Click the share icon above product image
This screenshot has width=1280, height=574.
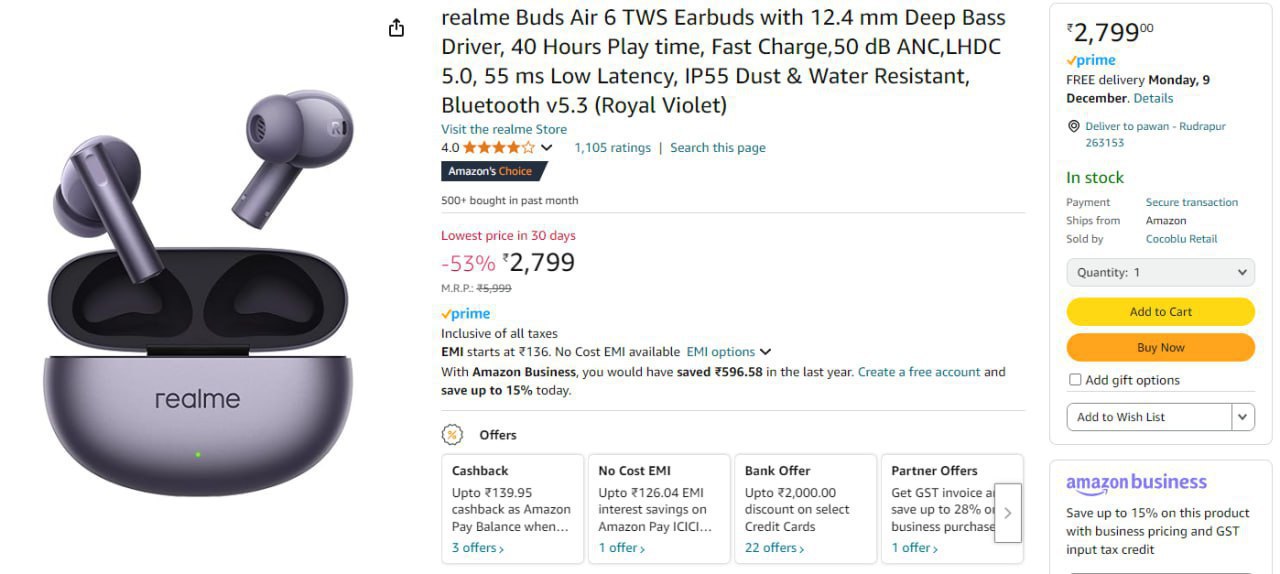396,28
